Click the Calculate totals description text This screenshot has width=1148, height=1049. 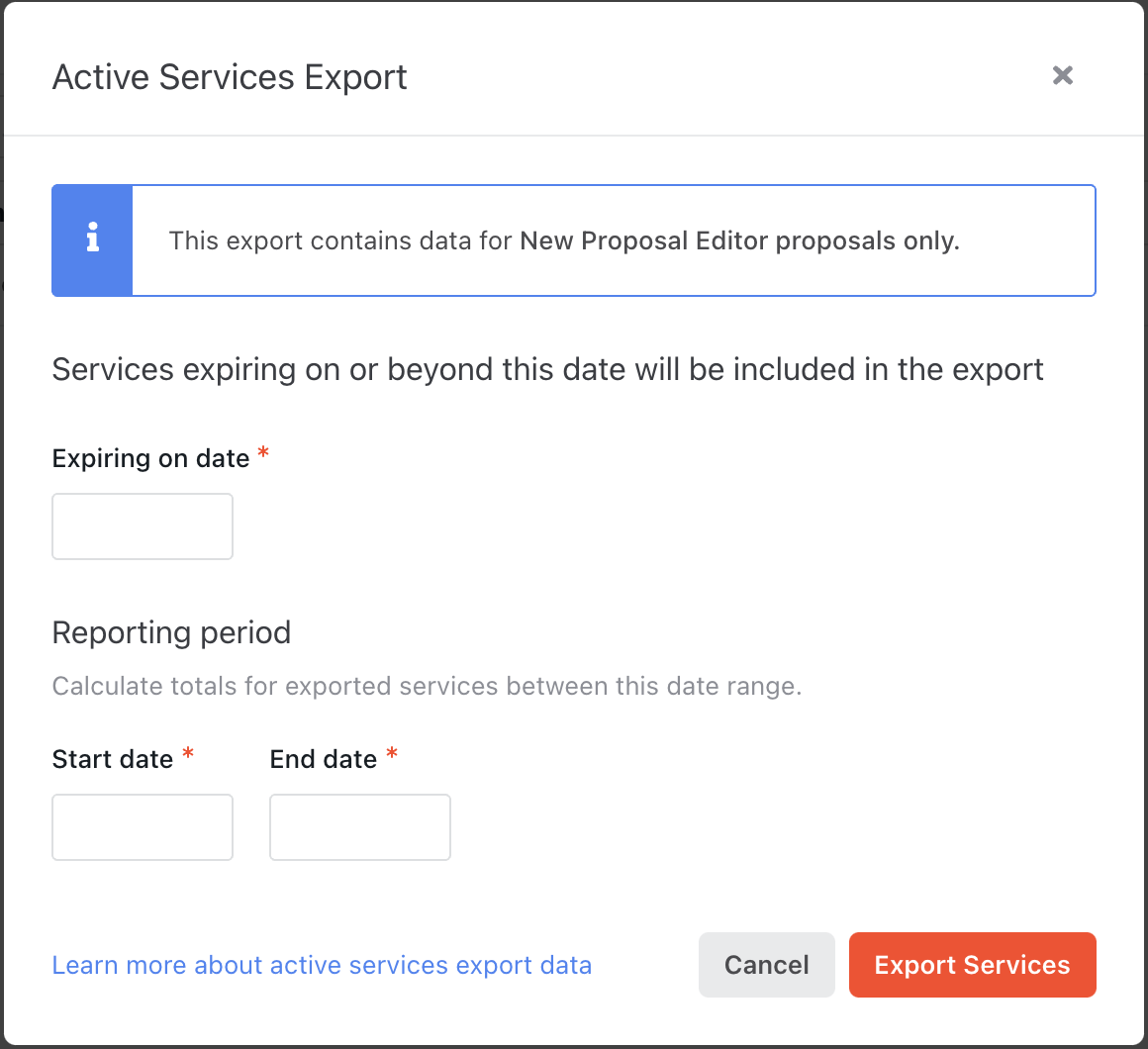(427, 686)
